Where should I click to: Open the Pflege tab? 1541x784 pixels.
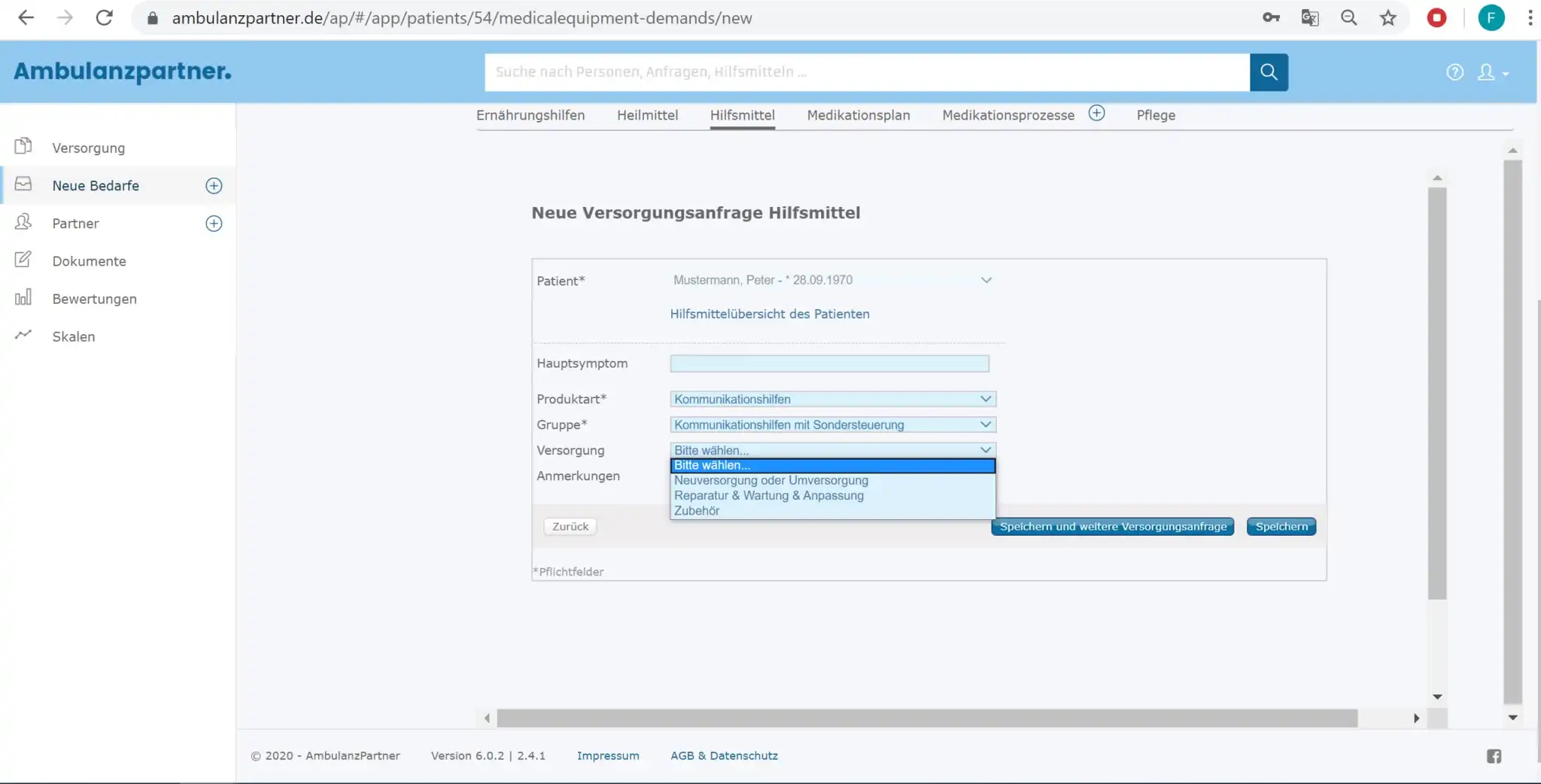1156,115
